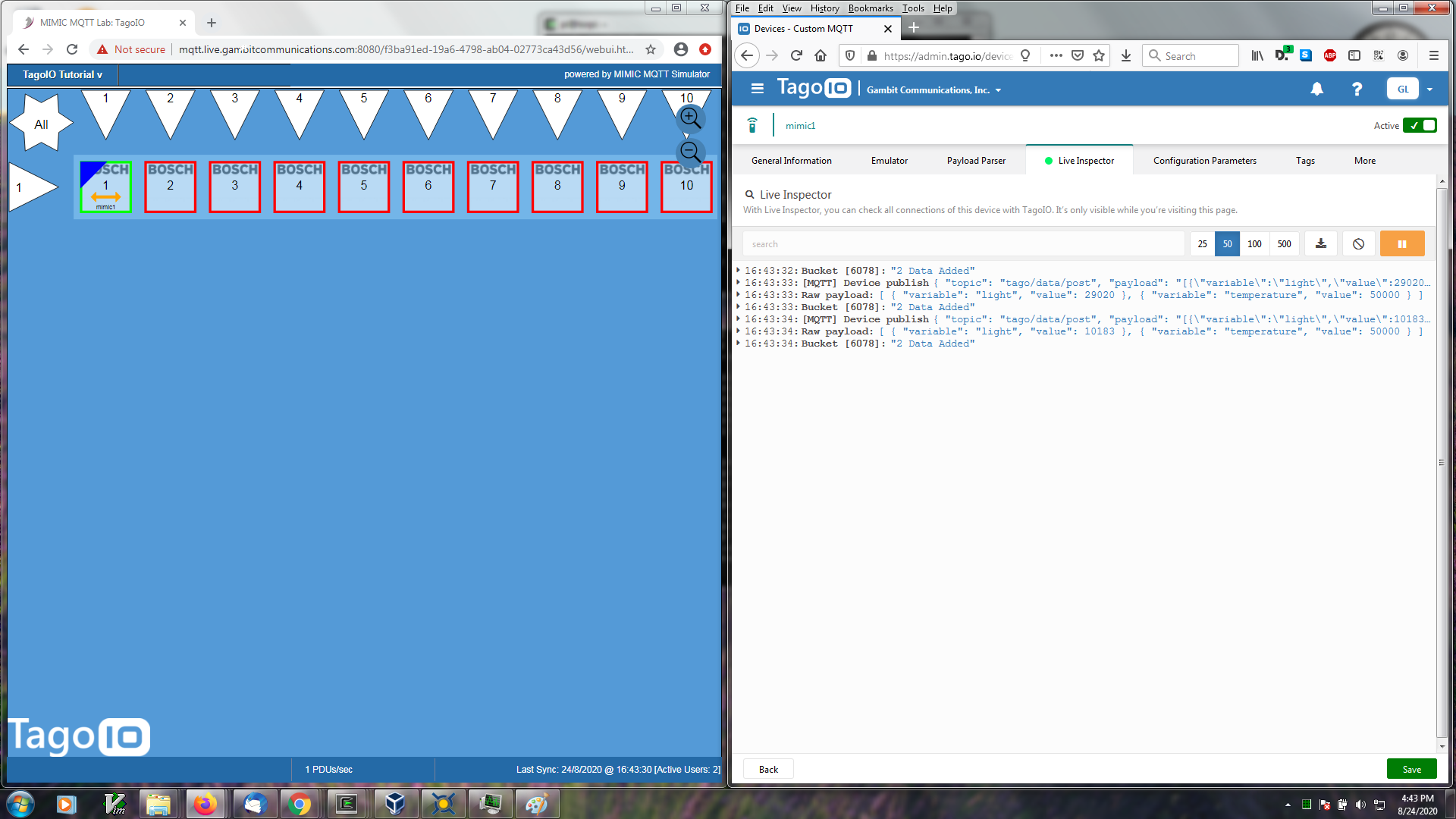
Task: Click the Firefox Search box
Action: coord(1190,55)
